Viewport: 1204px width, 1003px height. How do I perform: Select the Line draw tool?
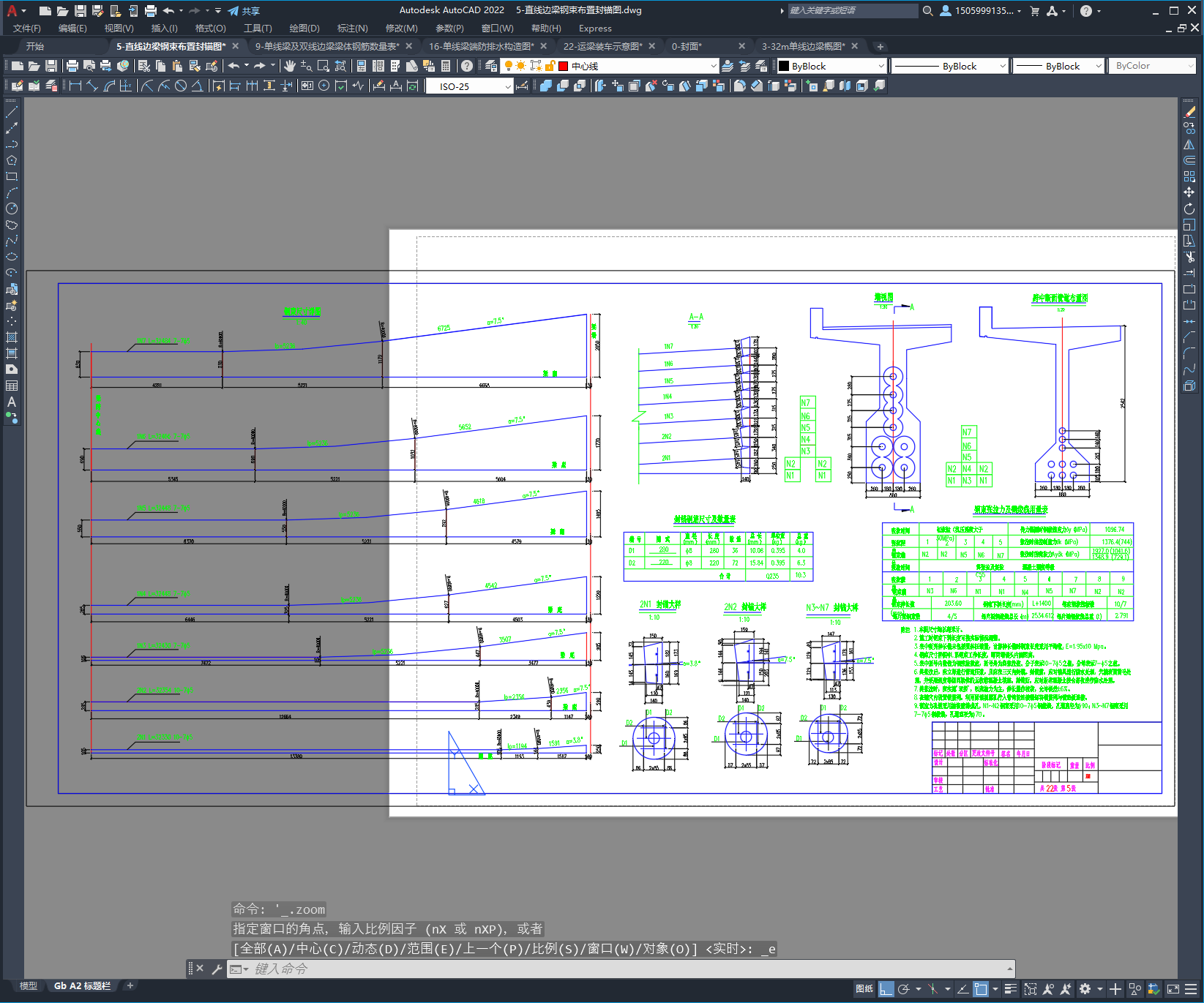coord(12,113)
